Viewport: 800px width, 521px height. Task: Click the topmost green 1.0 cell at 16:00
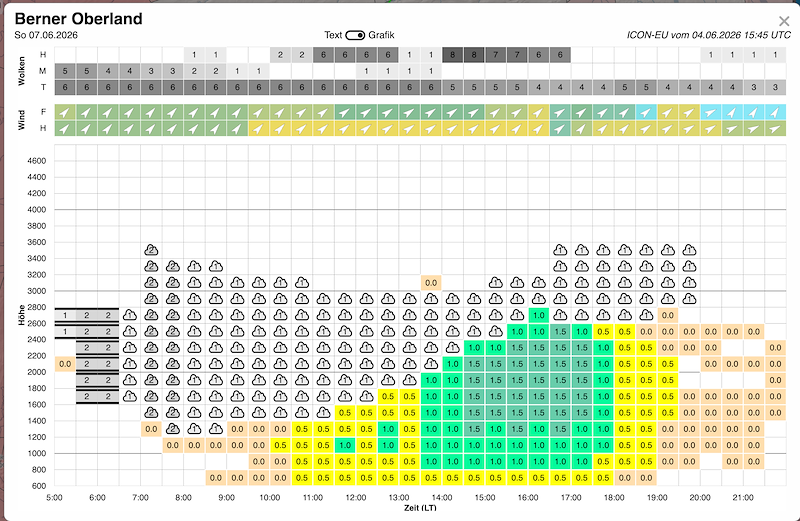(539, 315)
